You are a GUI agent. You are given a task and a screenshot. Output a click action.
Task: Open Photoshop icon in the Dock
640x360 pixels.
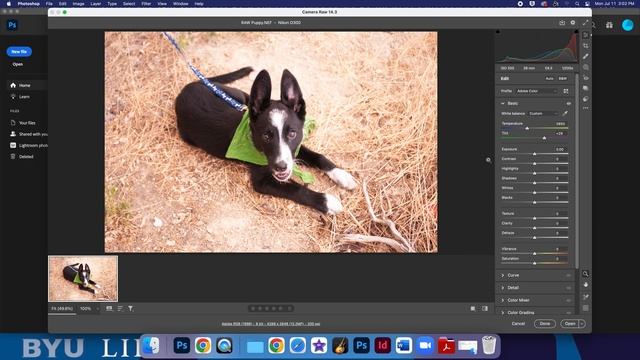[182, 346]
